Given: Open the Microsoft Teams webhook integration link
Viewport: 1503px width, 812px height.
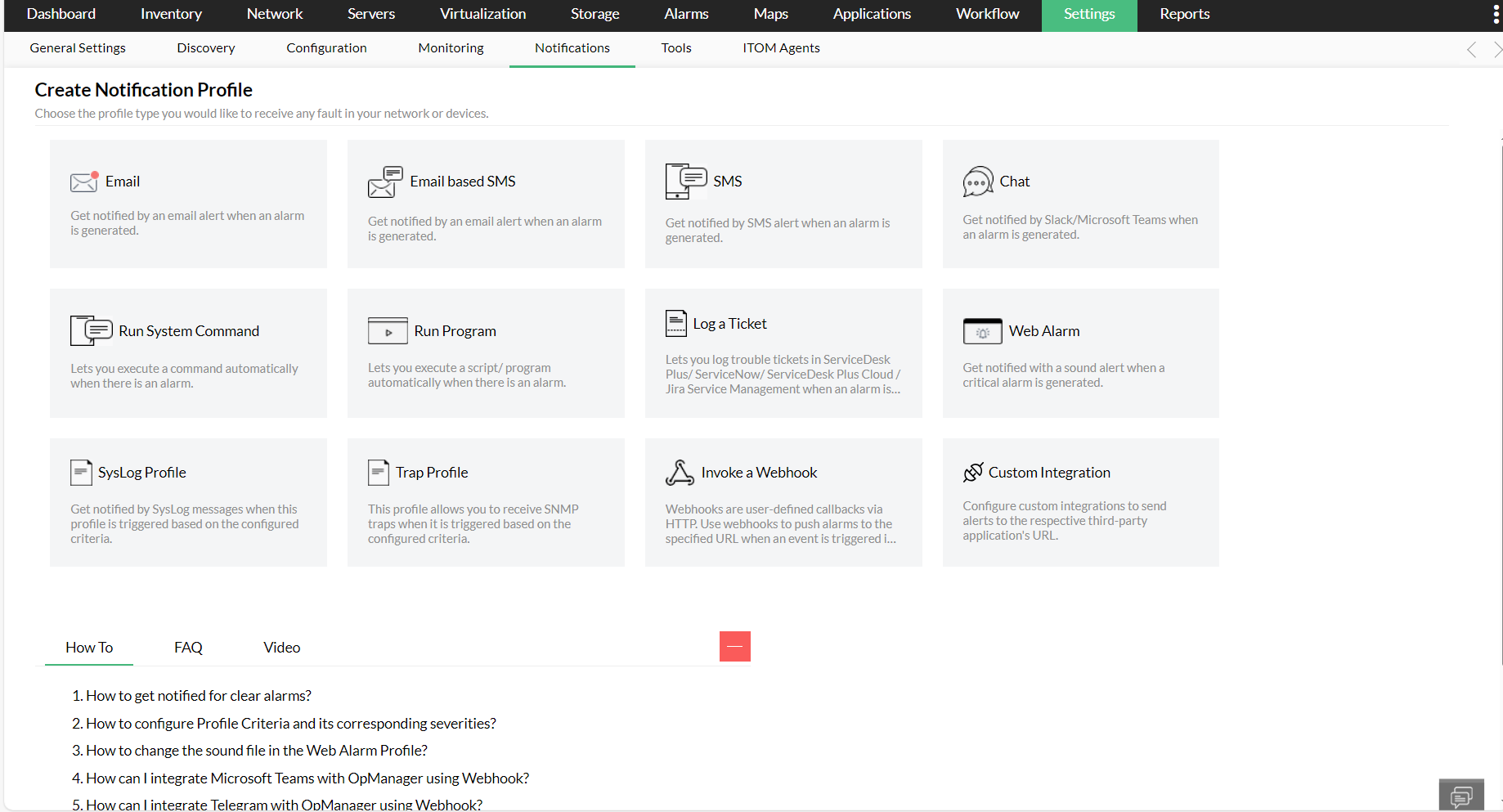Looking at the screenshot, I should 308,778.
